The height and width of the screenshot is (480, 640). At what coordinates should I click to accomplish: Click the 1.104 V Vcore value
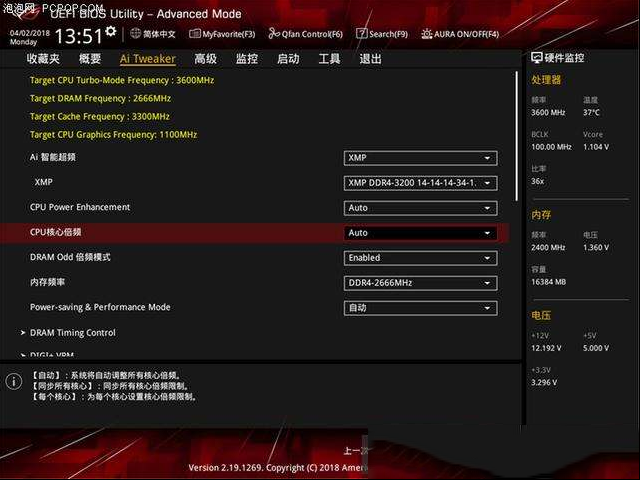pyautogui.click(x=596, y=147)
